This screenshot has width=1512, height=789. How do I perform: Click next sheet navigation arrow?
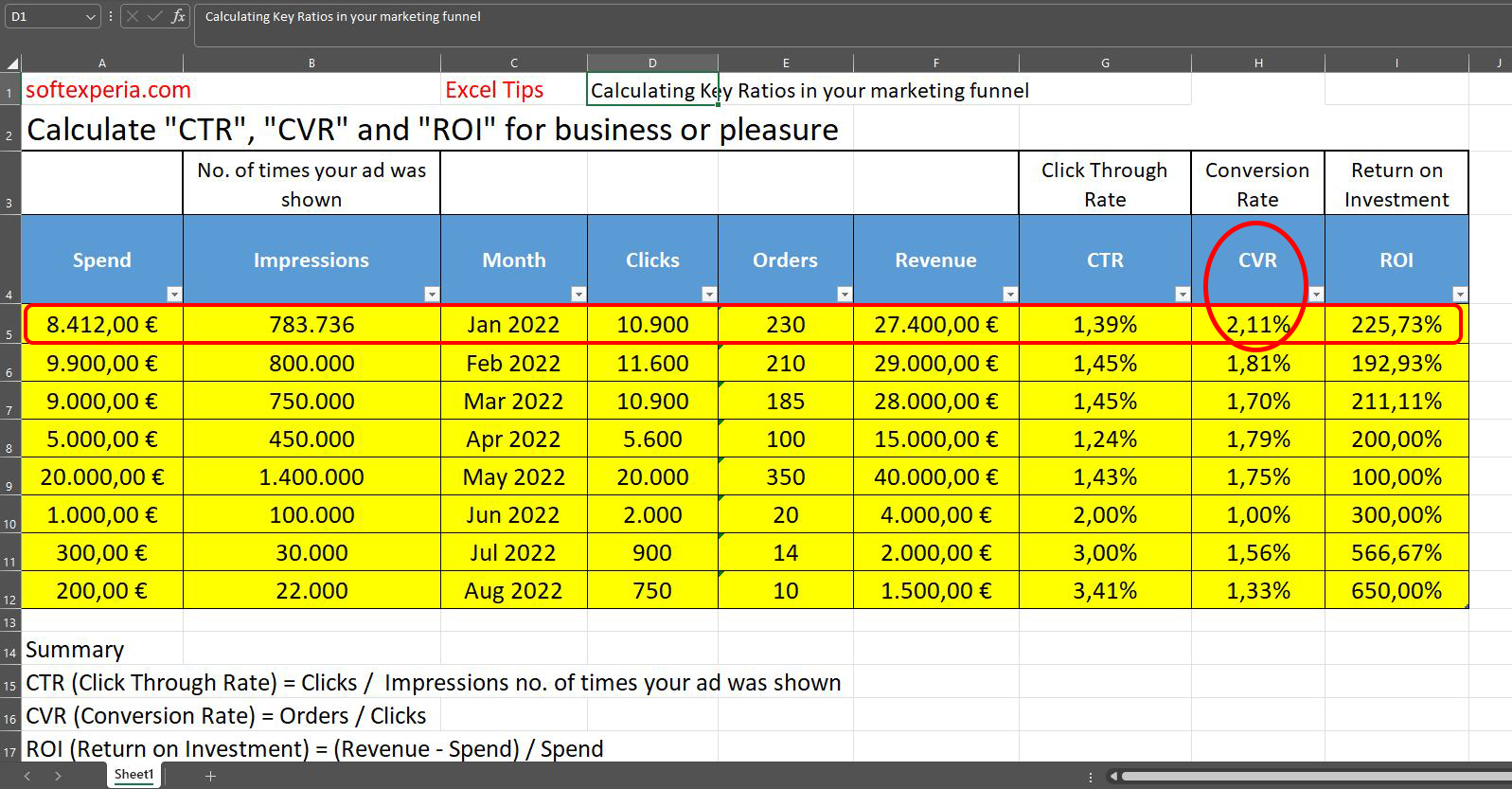[58, 776]
